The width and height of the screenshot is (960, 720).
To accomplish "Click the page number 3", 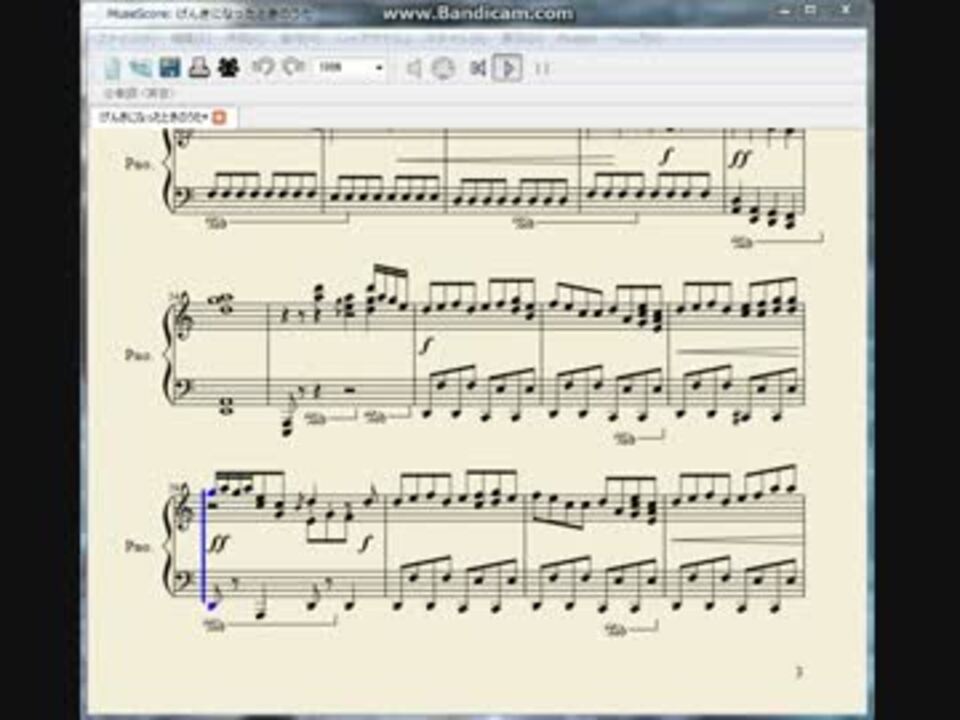I will (x=798, y=672).
